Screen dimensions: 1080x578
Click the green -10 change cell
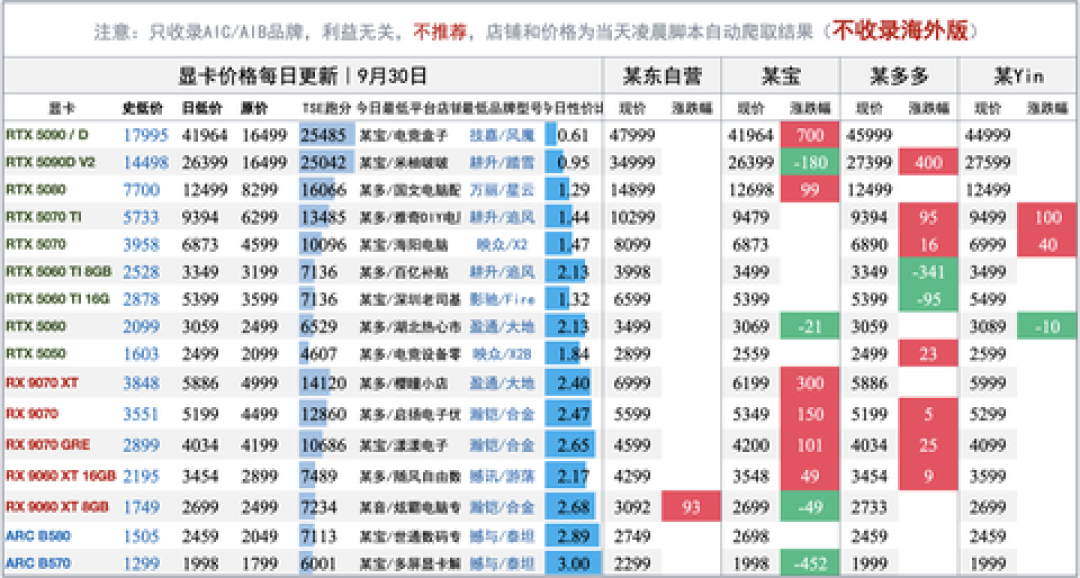(x=1048, y=327)
